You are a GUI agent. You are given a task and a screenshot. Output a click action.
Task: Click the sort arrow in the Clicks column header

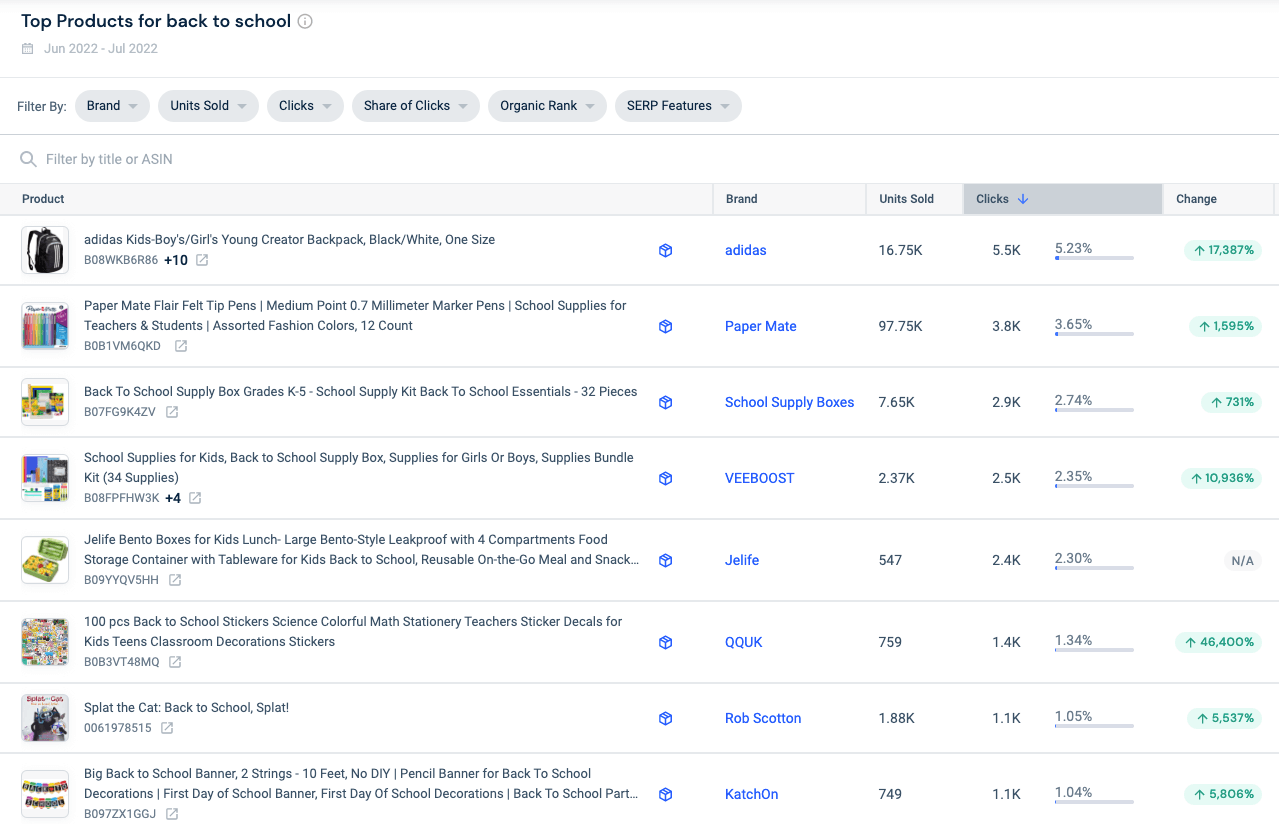click(x=1023, y=199)
